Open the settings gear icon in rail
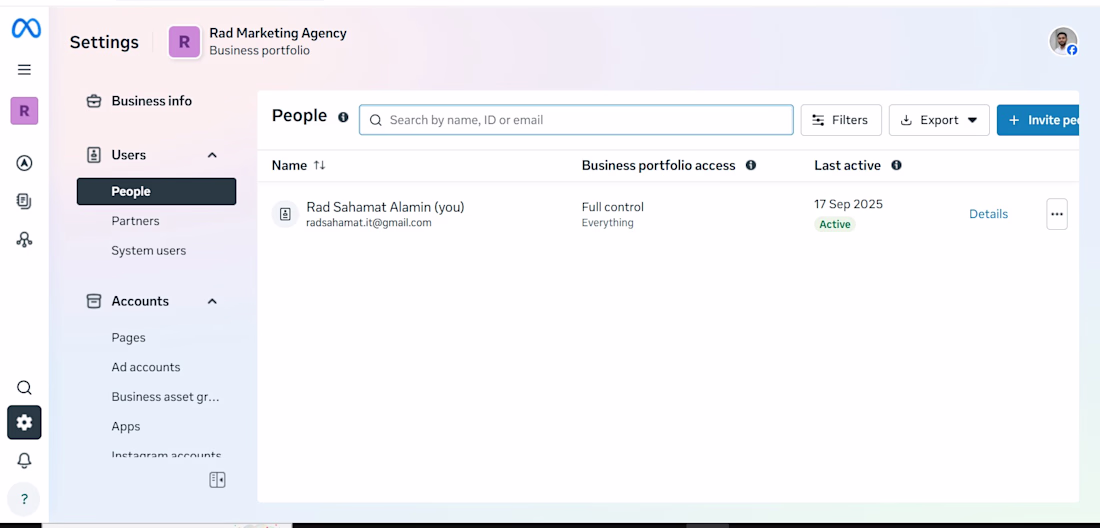The image size is (1100, 528). (25, 423)
